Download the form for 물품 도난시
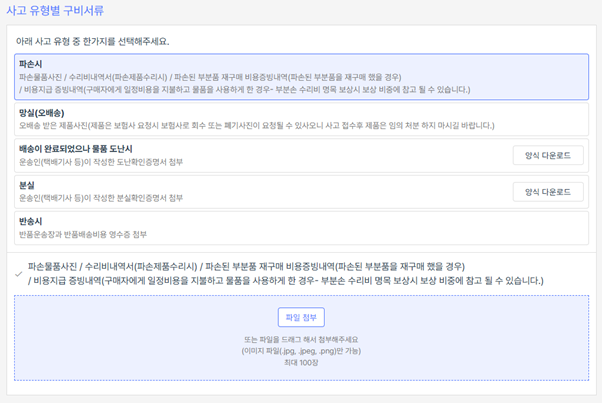This screenshot has width=602, height=403. [547, 155]
